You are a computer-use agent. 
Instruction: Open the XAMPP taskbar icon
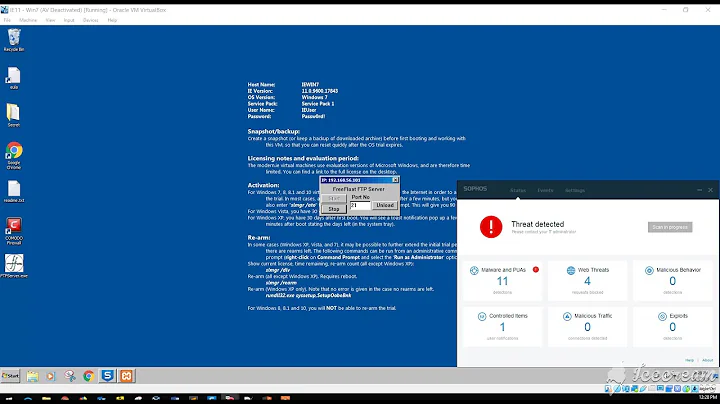click(126, 376)
